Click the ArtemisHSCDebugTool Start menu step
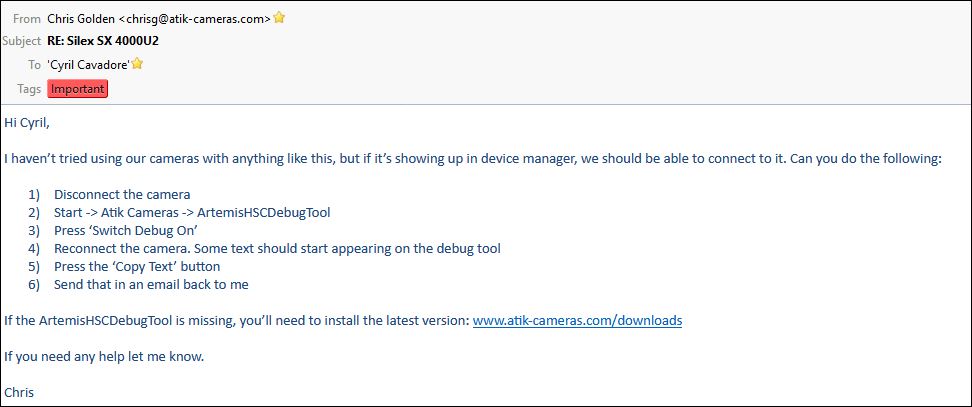The height and width of the screenshot is (407, 972). 192,212
